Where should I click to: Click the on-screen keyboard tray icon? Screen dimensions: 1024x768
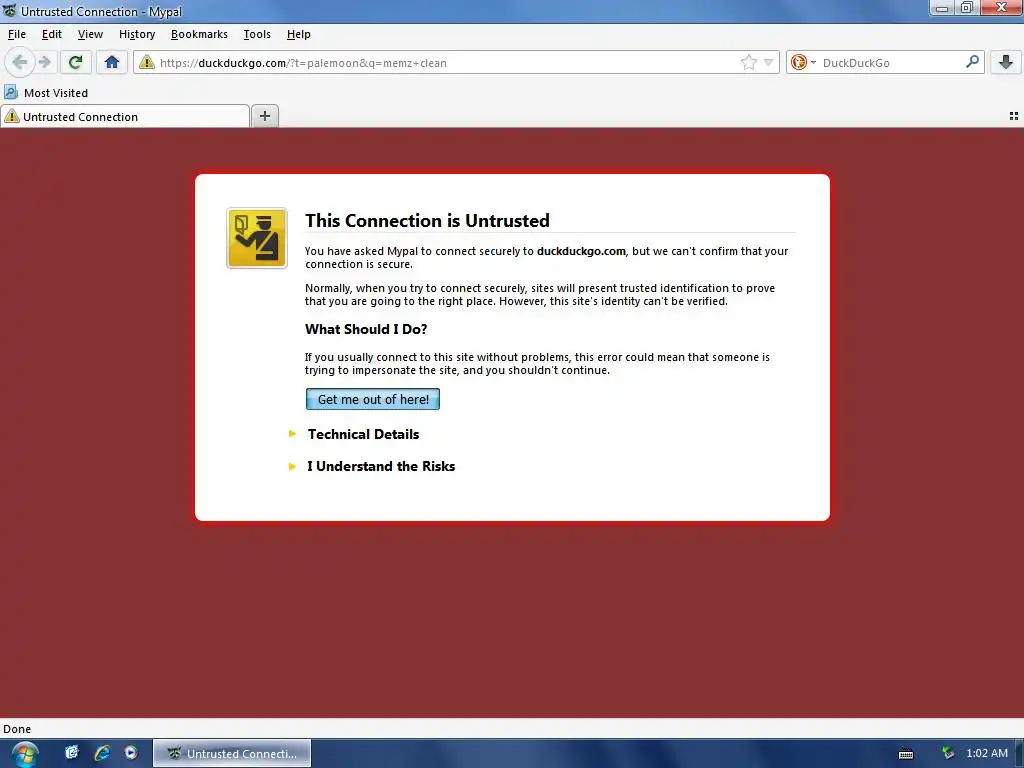(x=906, y=754)
